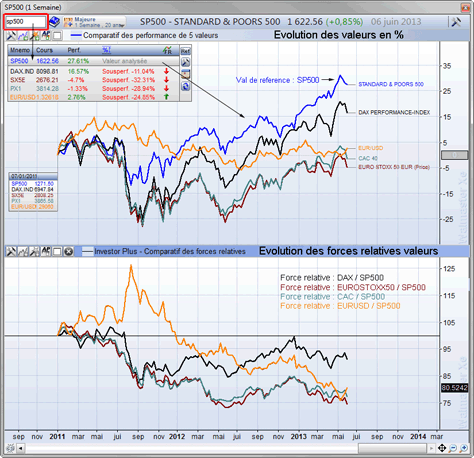Click the AF icon on lower panel toolbar

tap(46, 252)
